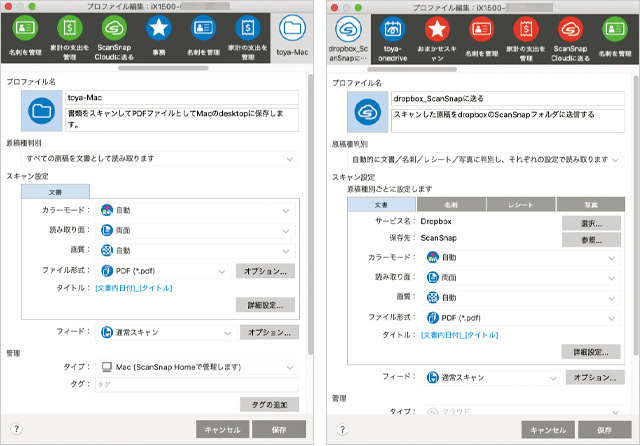Image resolution: width=640 pixels, height=446 pixels.
Task: Open 詳細設定 in left window
Action: (265, 305)
